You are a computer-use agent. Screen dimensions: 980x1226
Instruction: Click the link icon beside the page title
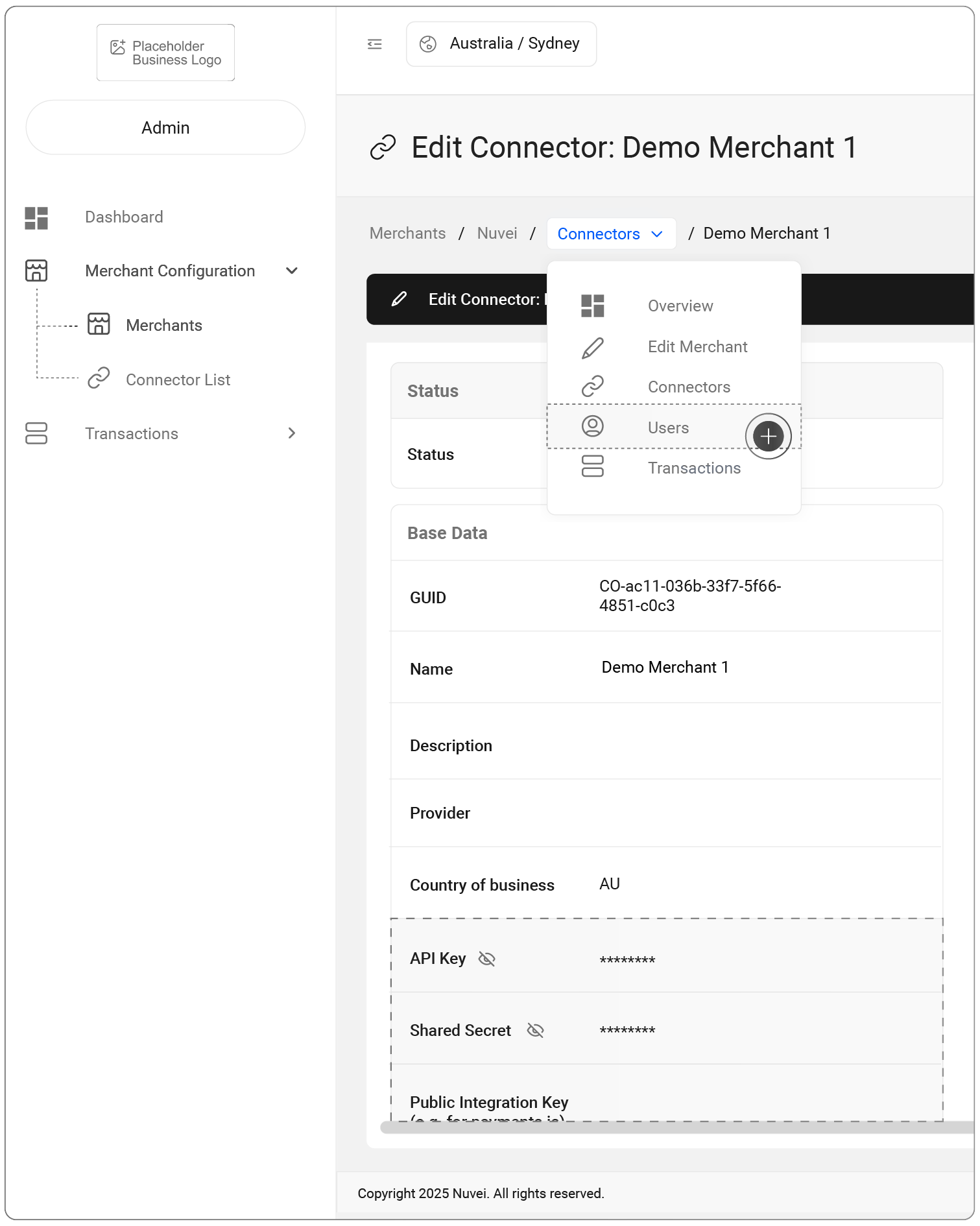coord(383,147)
